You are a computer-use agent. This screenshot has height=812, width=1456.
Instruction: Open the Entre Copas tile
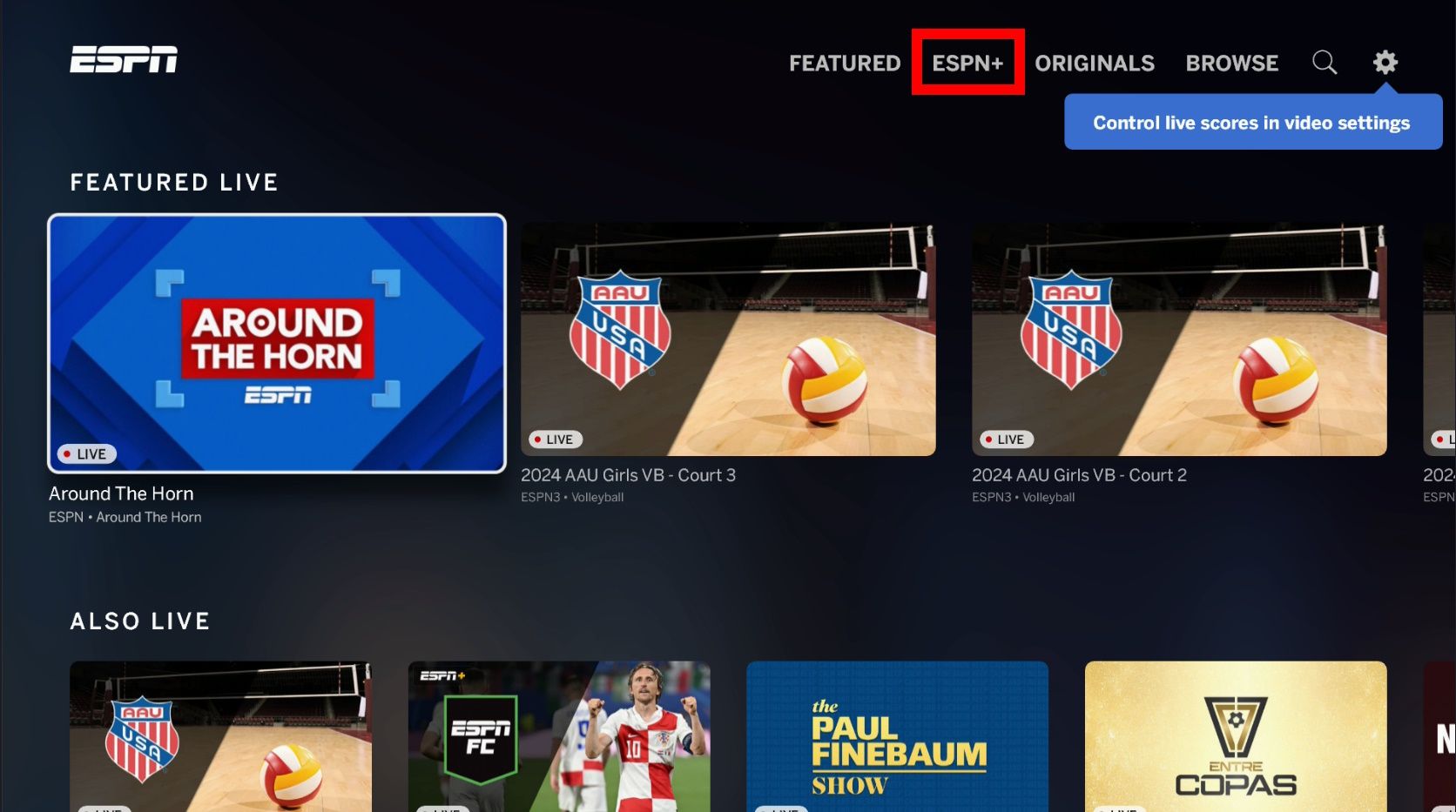(1235, 736)
